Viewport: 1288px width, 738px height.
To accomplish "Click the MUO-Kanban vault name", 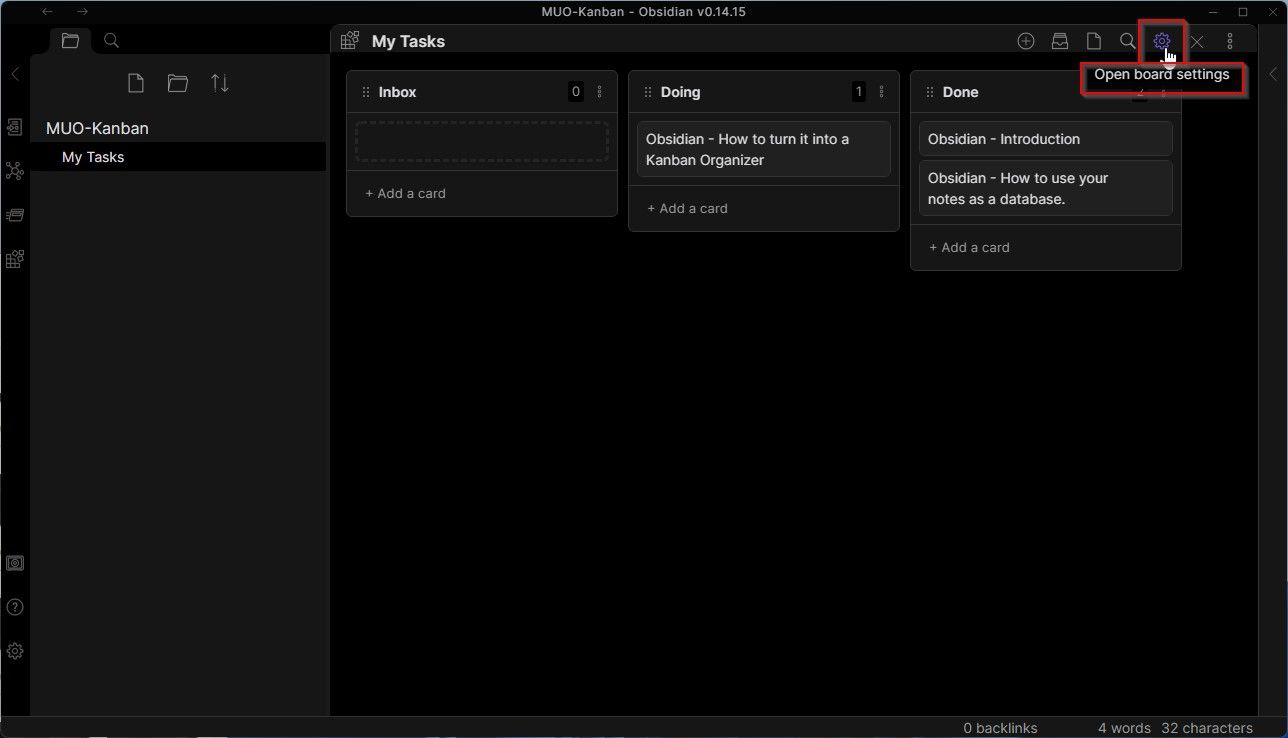I will click(97, 128).
